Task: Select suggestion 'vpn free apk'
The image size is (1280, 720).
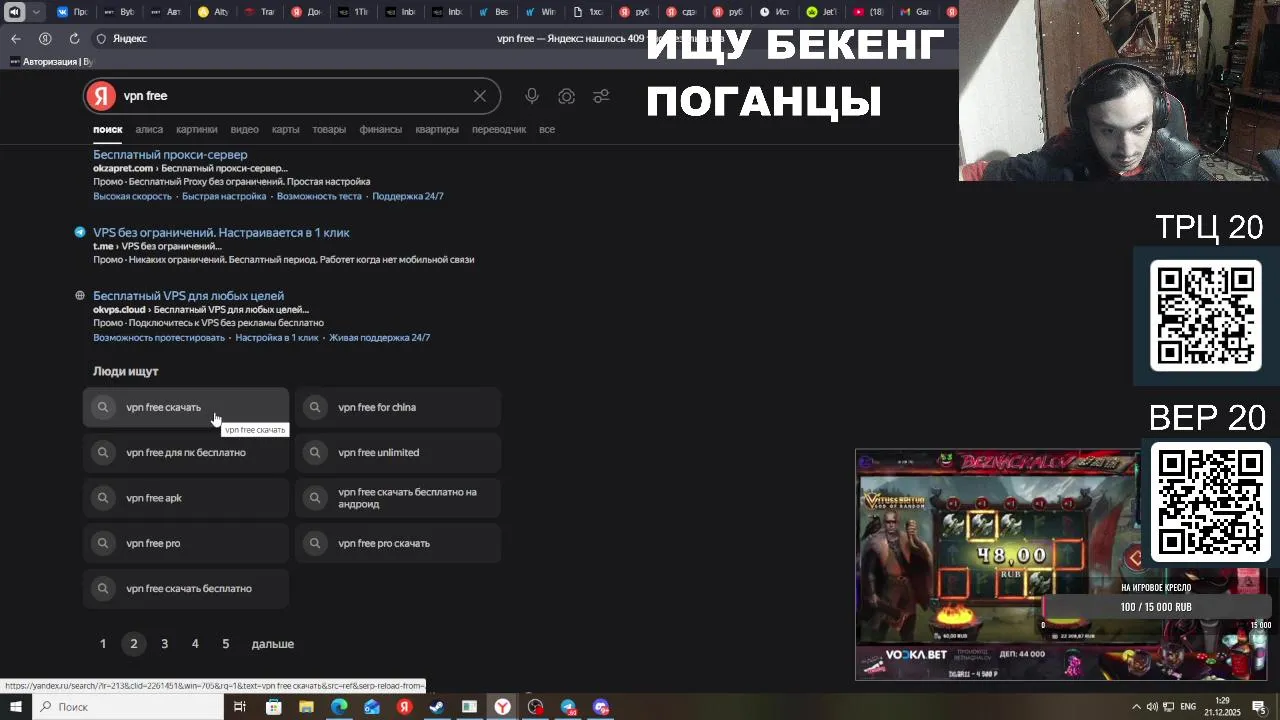Action: point(186,498)
